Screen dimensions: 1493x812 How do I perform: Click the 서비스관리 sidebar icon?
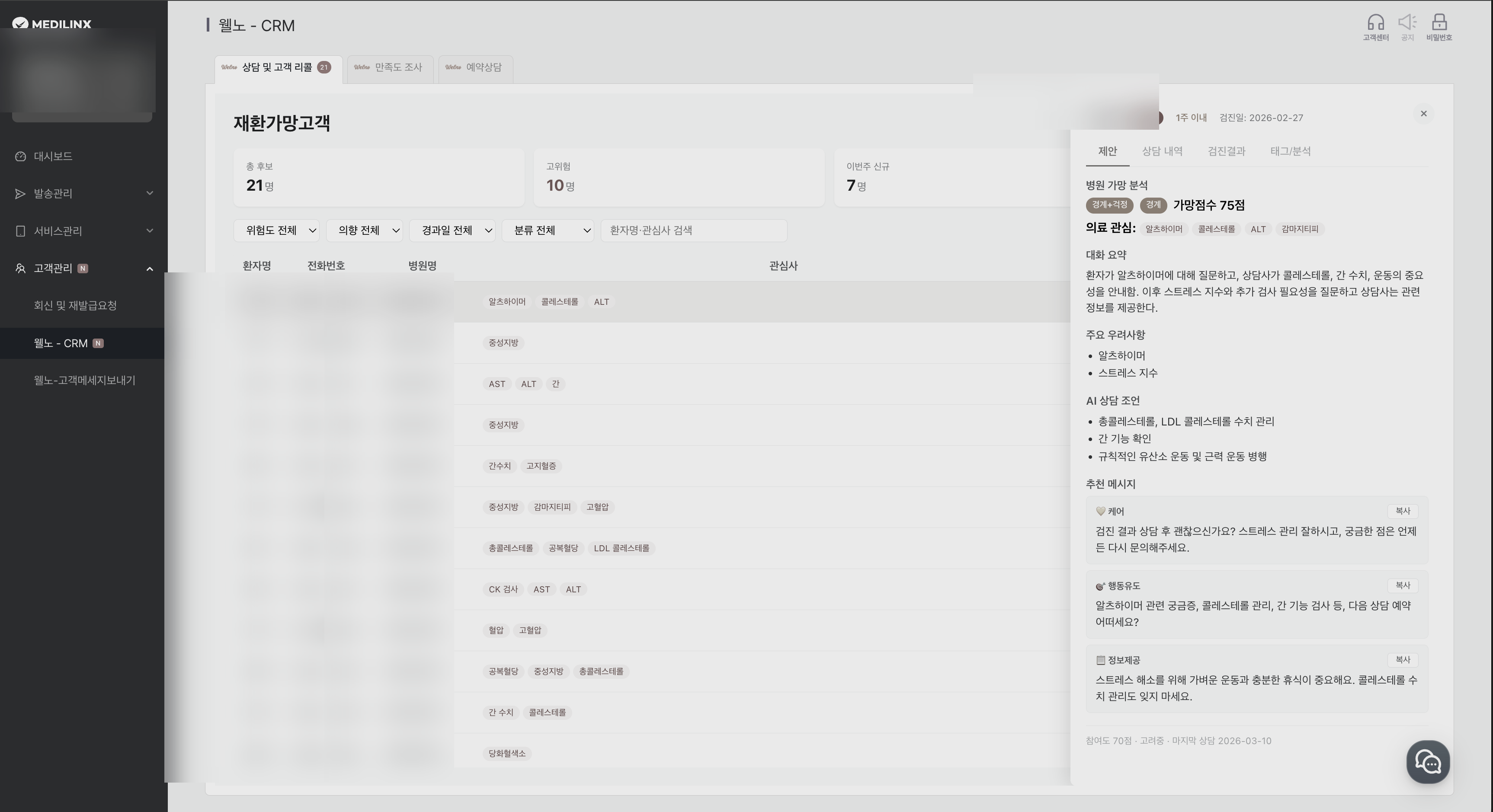(x=20, y=231)
